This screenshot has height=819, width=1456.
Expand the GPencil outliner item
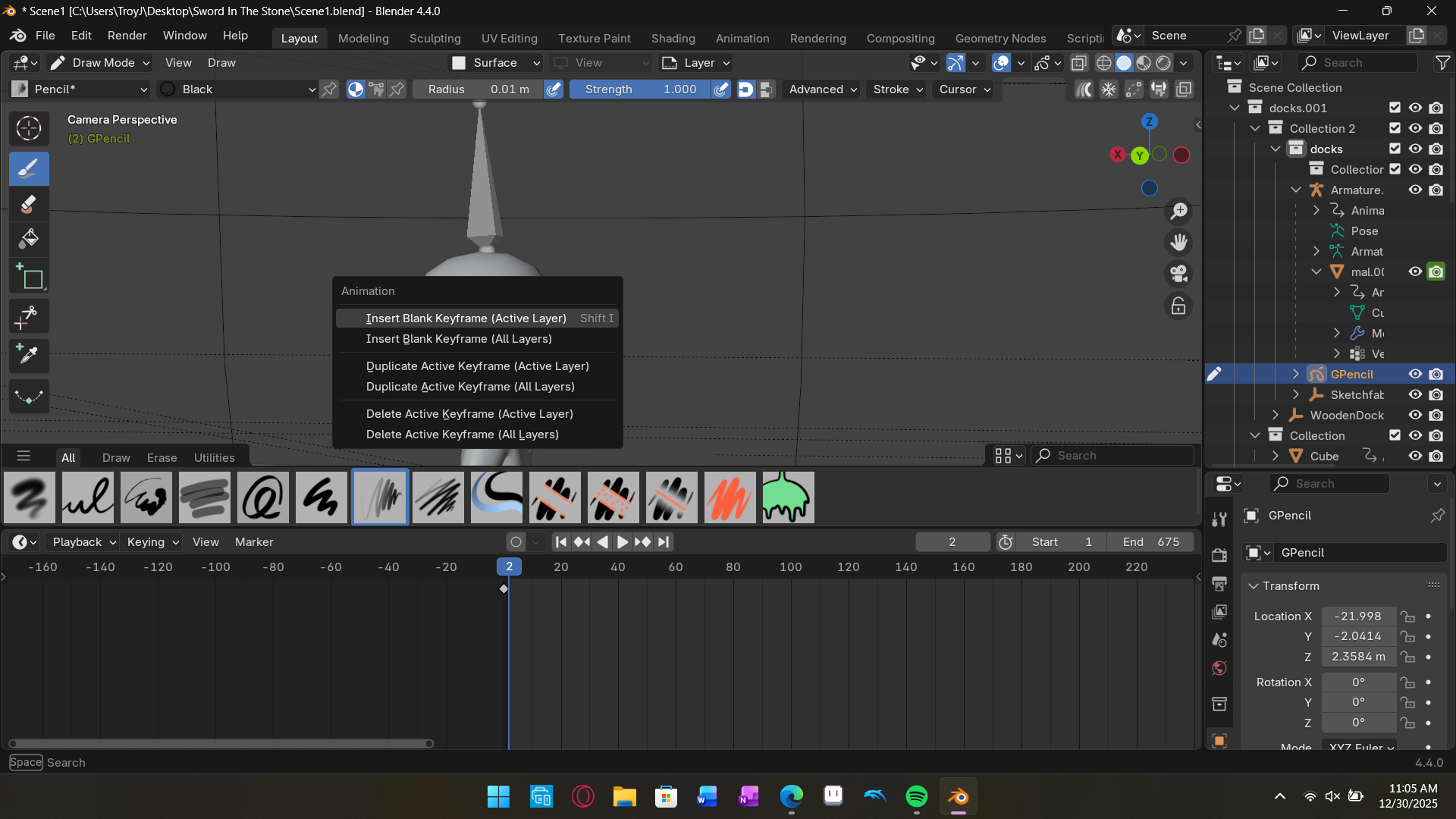1296,374
